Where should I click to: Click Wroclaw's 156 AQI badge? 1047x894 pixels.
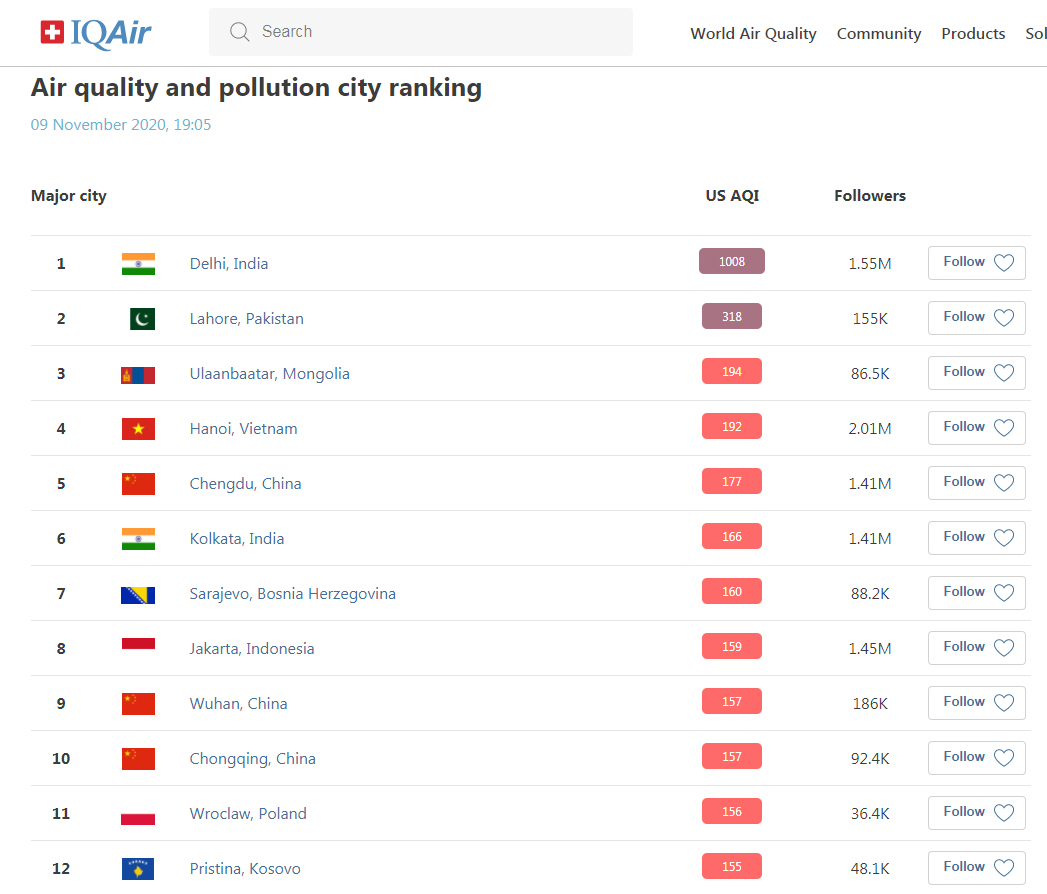(732, 811)
